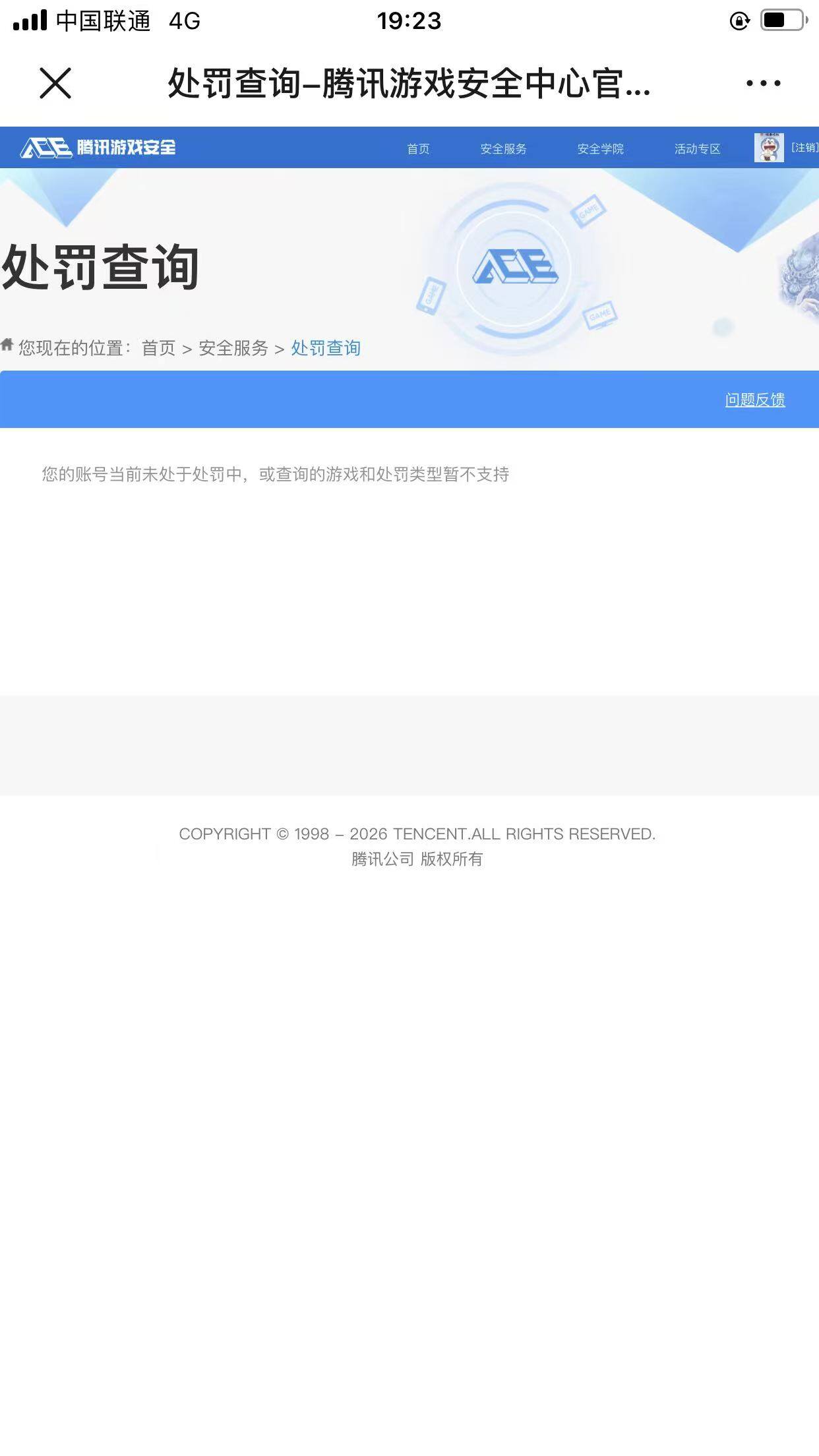Click the home icon in the breadcrumb
This screenshot has height=1456, width=819.
[x=7, y=344]
